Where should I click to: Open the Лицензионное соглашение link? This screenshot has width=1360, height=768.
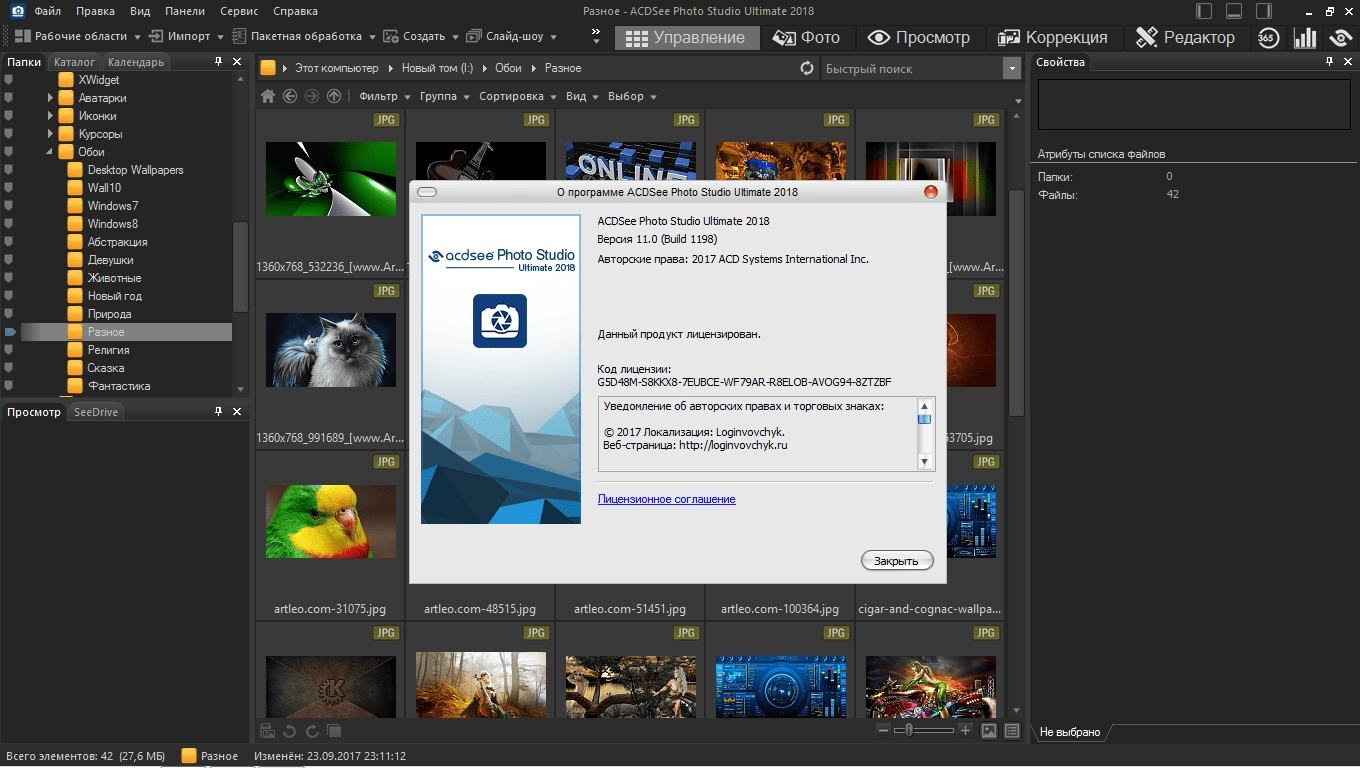[666, 499]
